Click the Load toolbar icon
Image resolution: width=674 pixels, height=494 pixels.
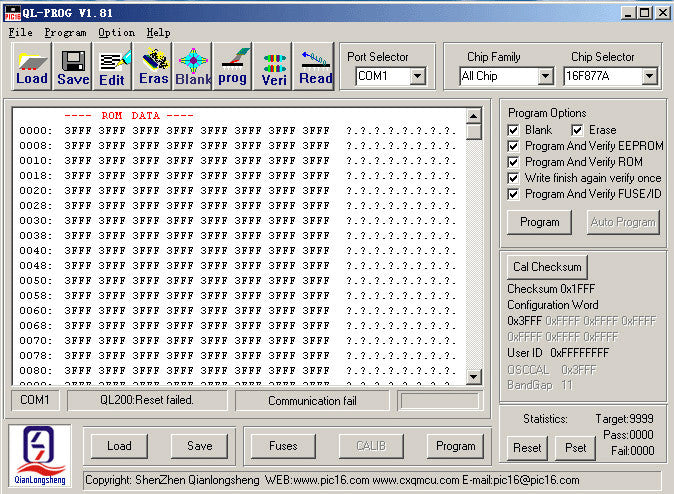pyautogui.click(x=32, y=66)
